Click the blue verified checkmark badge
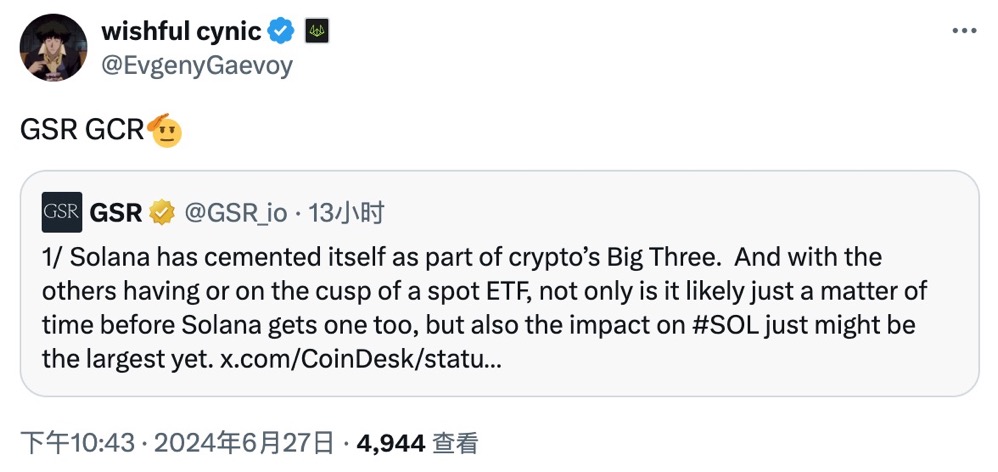This screenshot has width=998, height=472. tap(282, 31)
